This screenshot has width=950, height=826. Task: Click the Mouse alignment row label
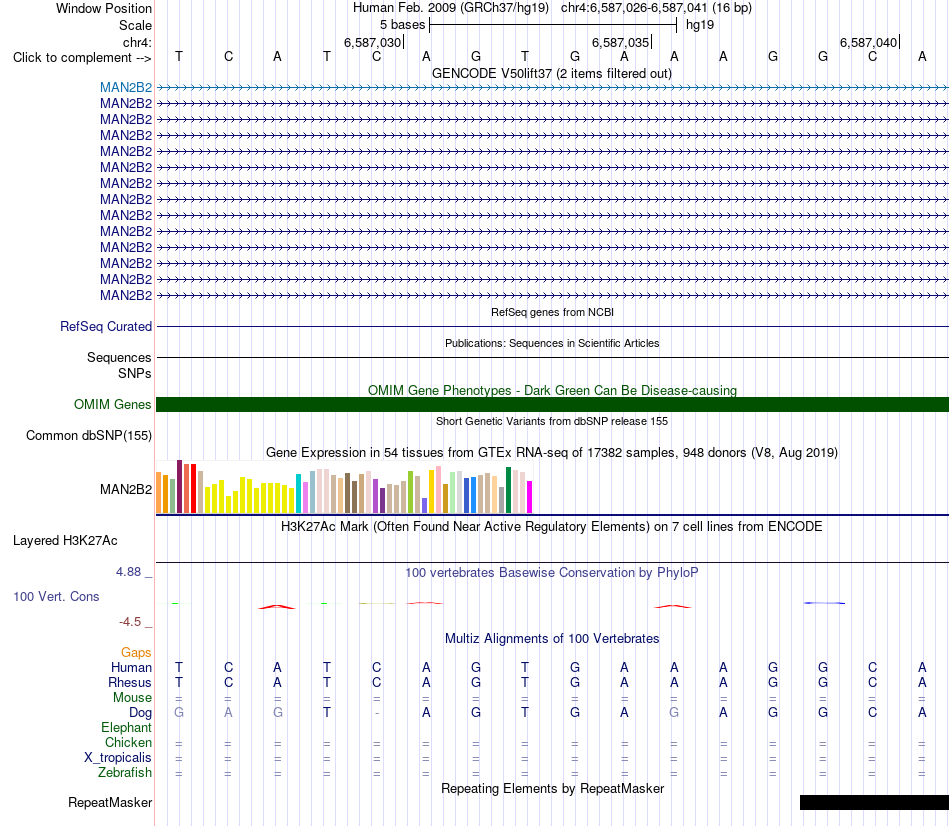(132, 698)
